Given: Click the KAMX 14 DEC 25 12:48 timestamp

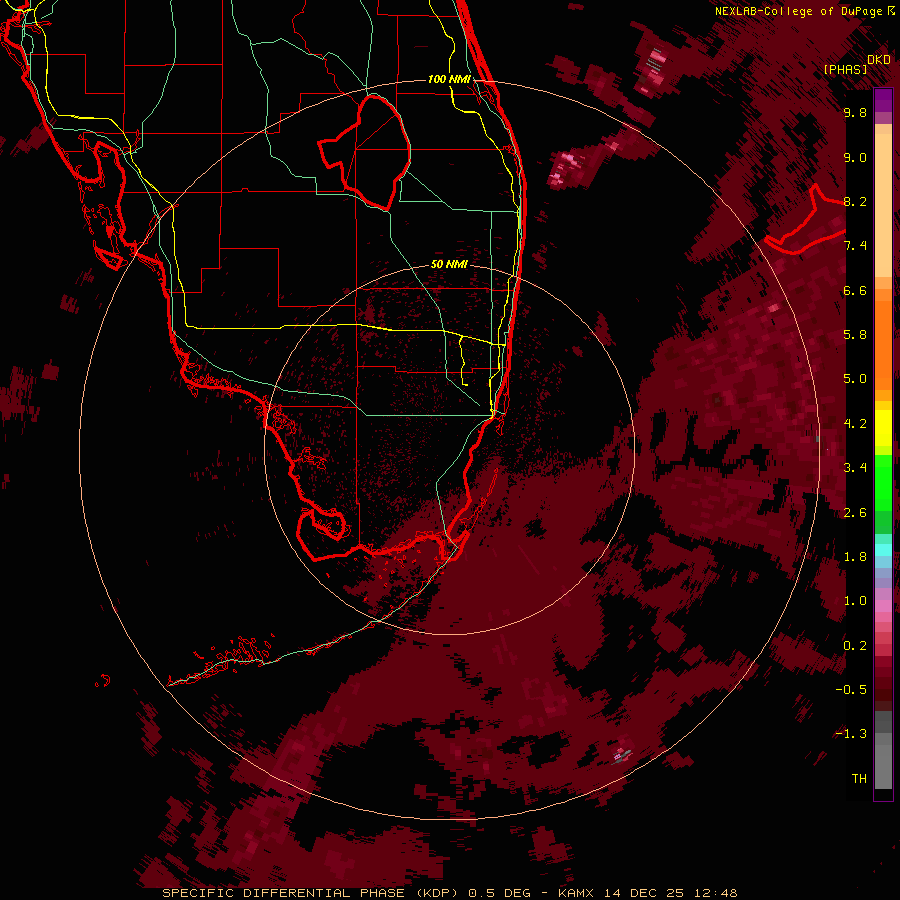Looking at the screenshot, I should (648, 893).
